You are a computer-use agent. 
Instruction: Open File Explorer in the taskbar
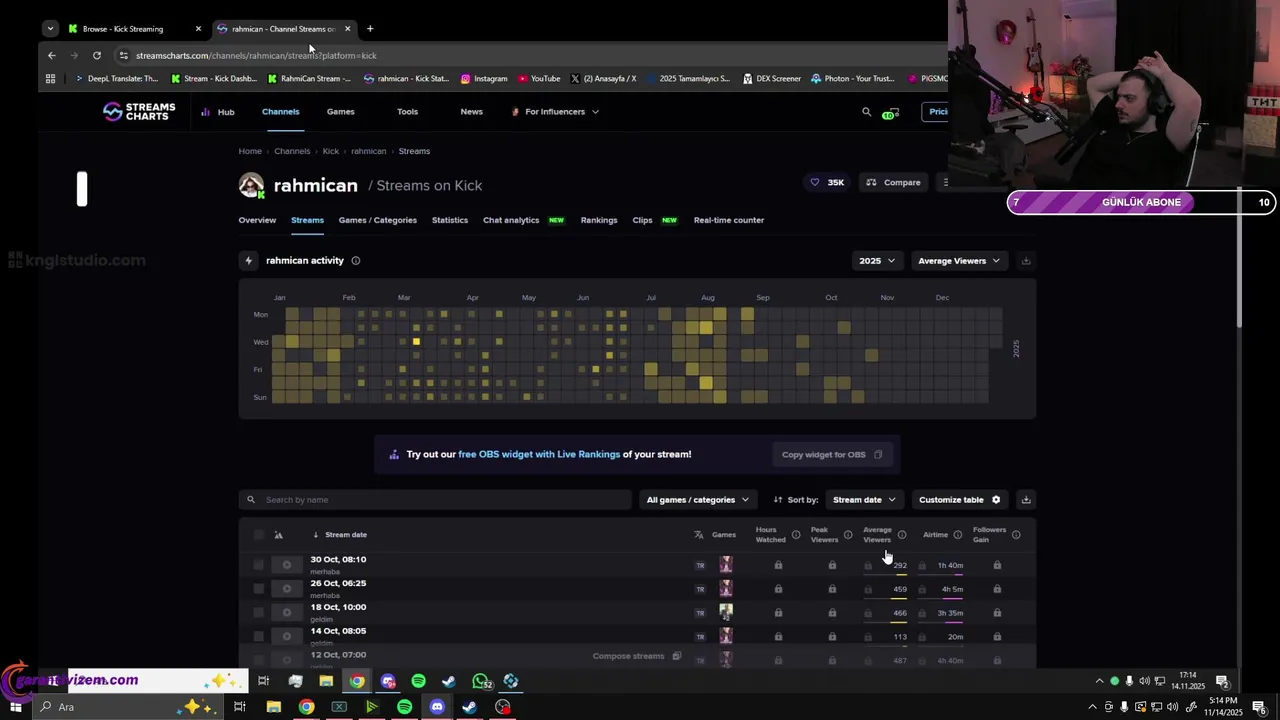273,707
